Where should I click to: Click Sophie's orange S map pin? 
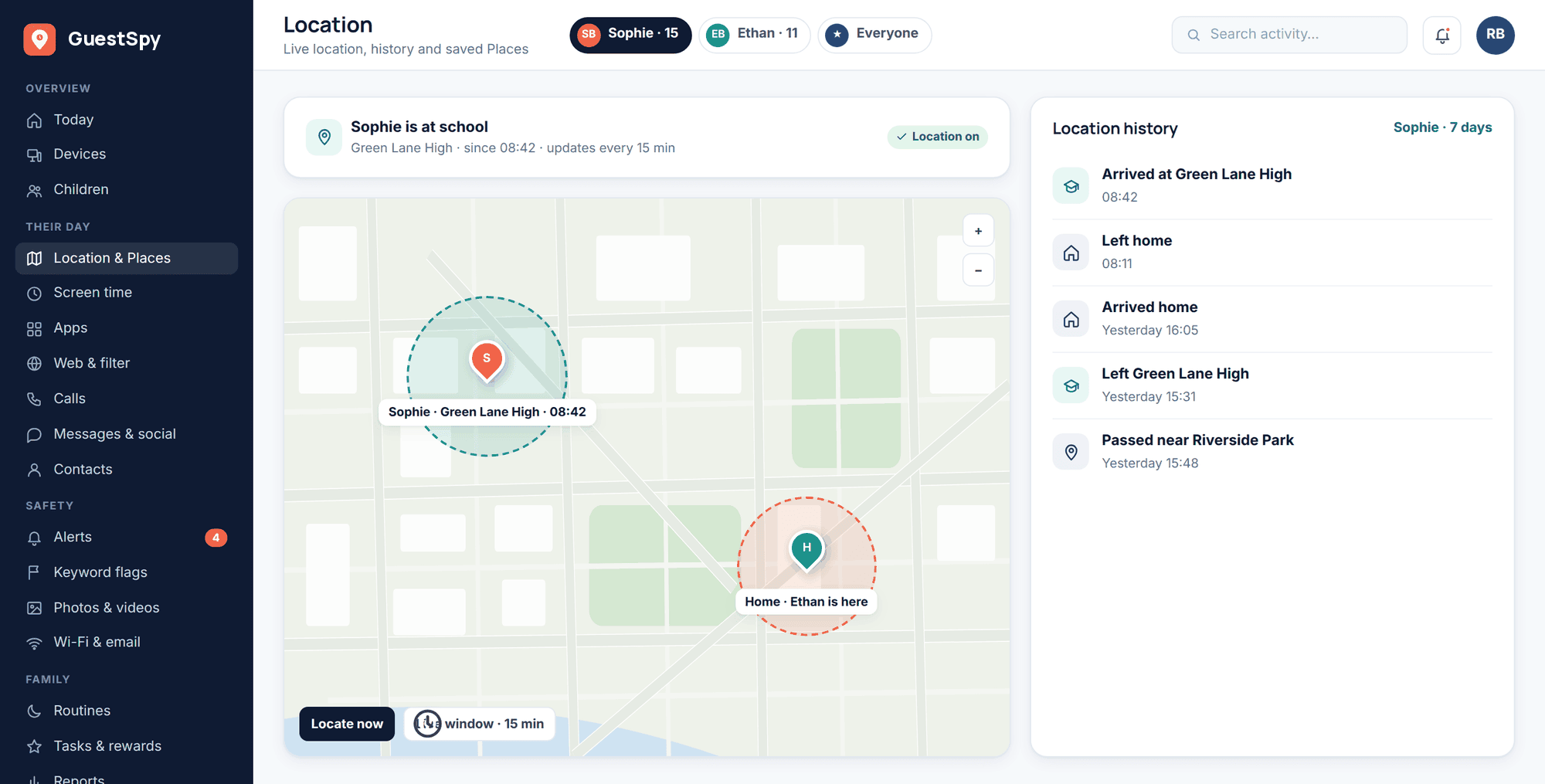click(x=487, y=361)
